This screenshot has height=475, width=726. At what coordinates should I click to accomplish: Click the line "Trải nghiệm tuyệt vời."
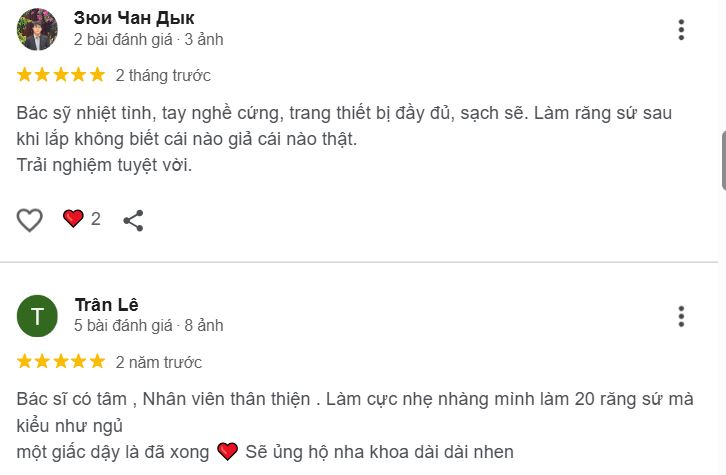click(x=104, y=165)
